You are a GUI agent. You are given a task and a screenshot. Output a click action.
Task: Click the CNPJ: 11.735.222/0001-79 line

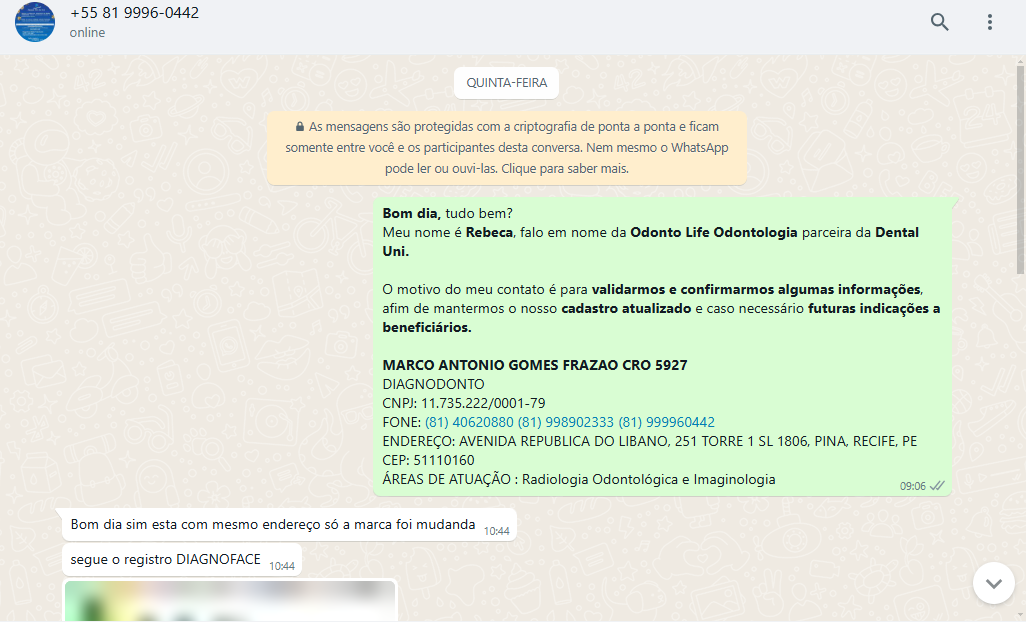(x=464, y=404)
